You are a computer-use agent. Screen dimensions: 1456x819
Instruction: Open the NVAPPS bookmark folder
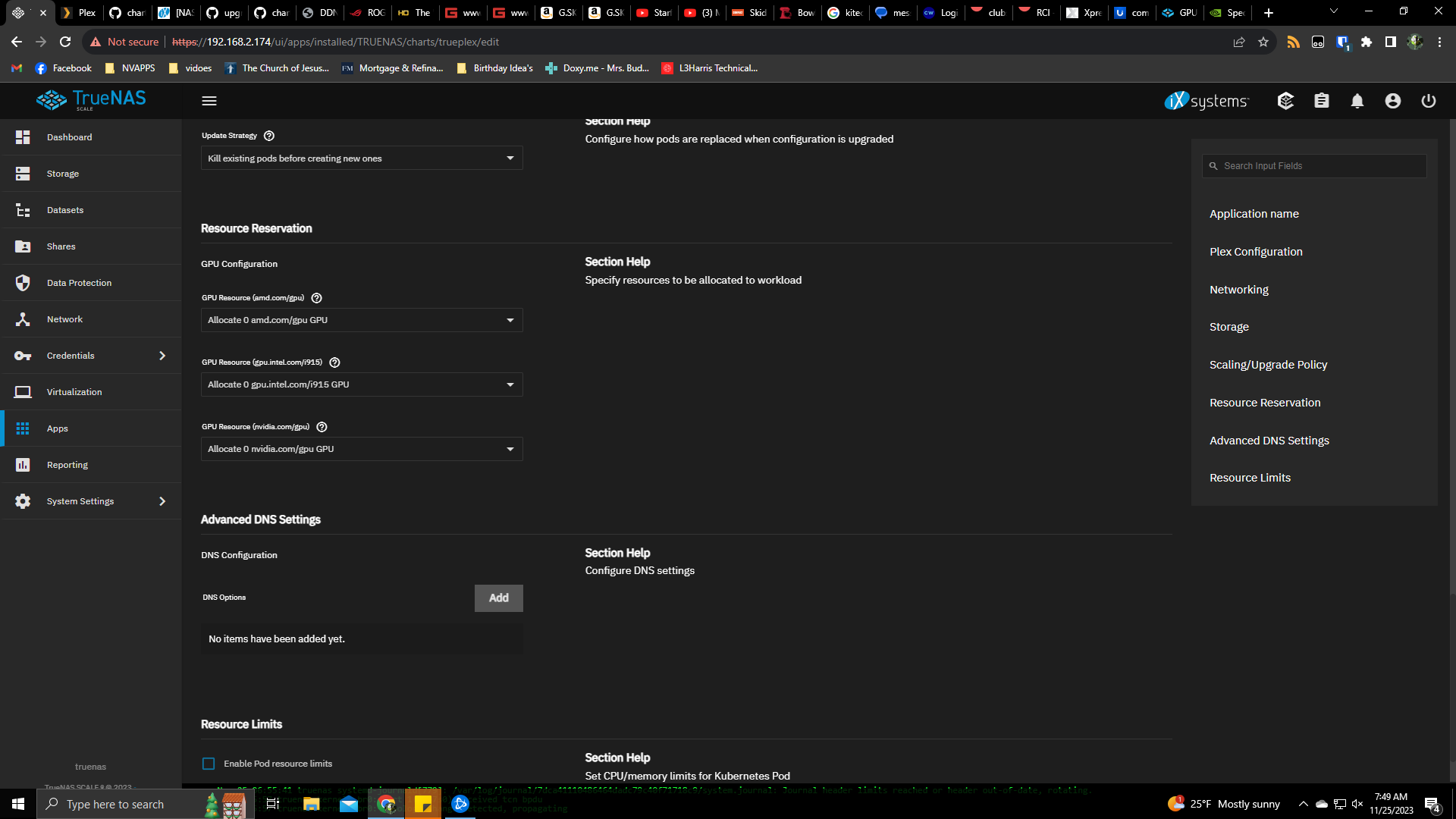(130, 68)
